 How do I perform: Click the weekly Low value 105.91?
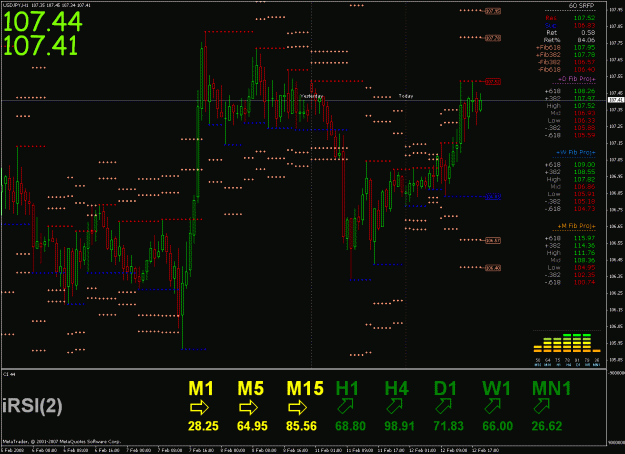click(584, 194)
